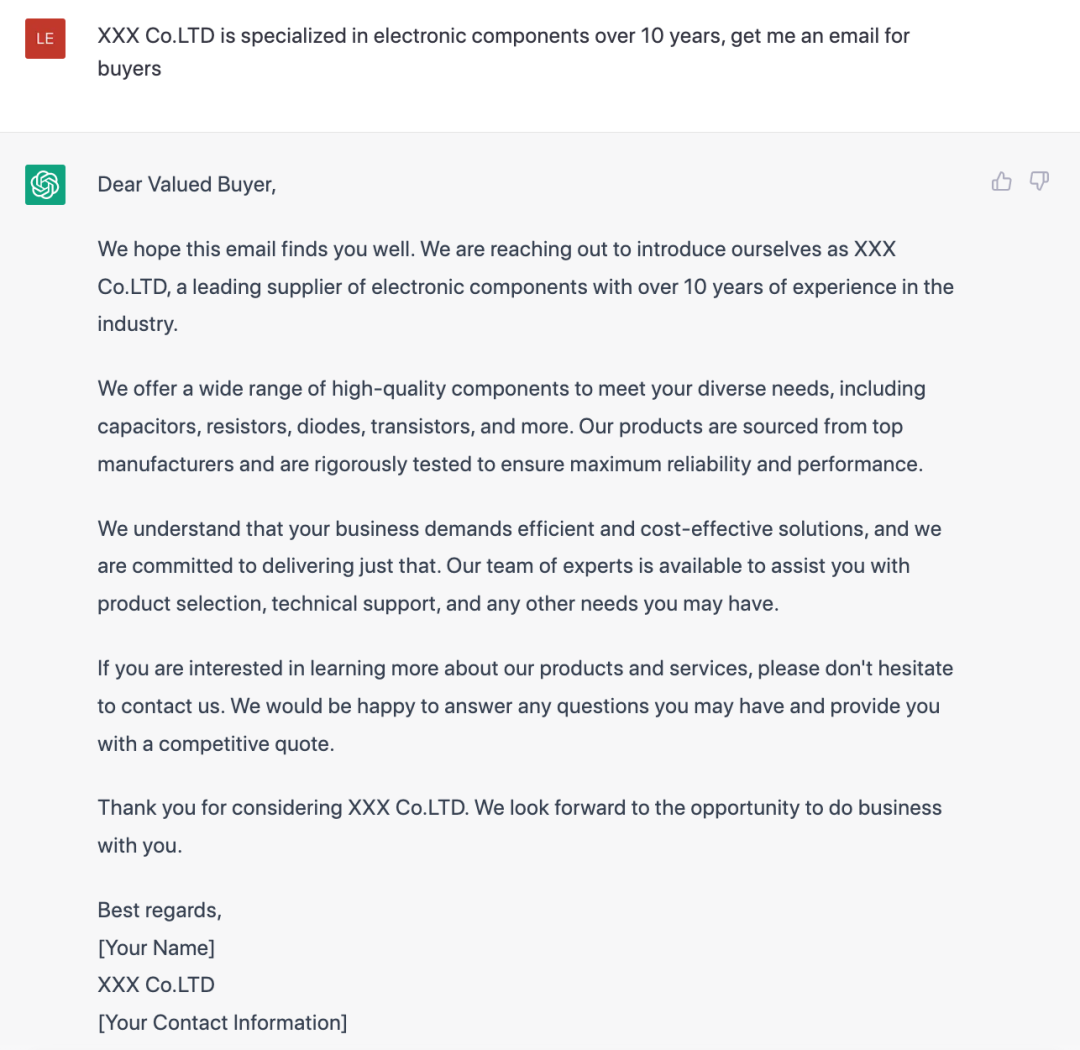Click the word "capacitors" in the response
Screen dimensions: 1080x1050
pos(146,426)
